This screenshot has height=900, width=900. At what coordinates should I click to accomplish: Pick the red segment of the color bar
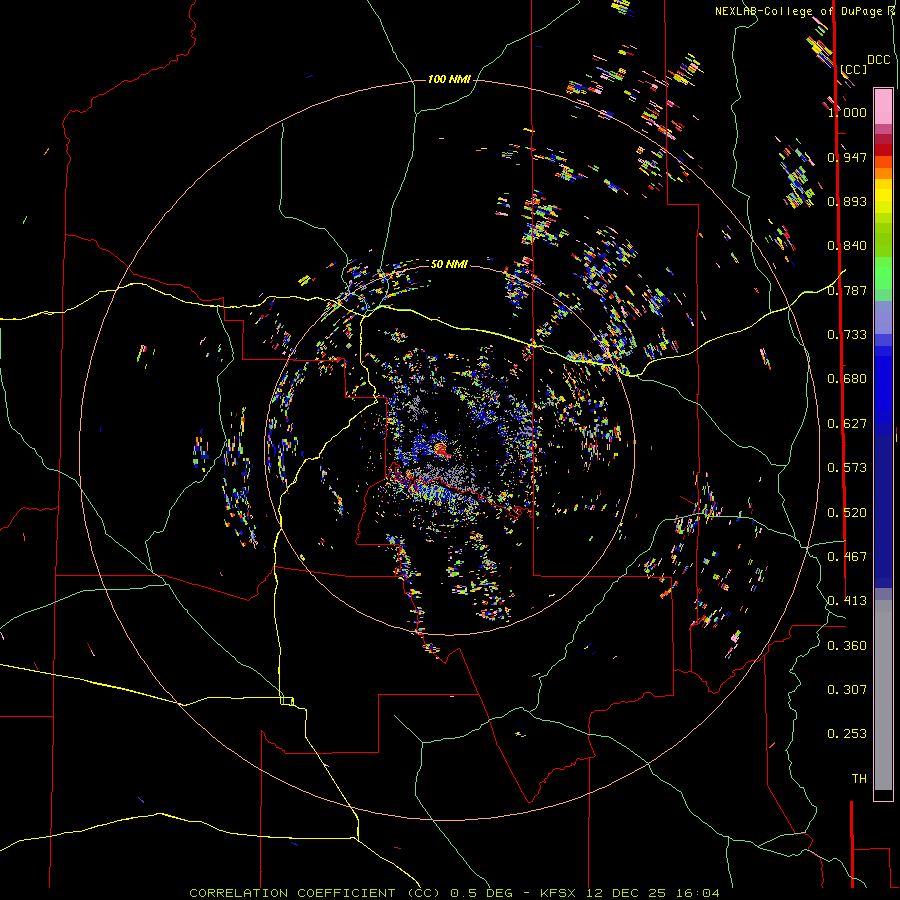tap(883, 150)
